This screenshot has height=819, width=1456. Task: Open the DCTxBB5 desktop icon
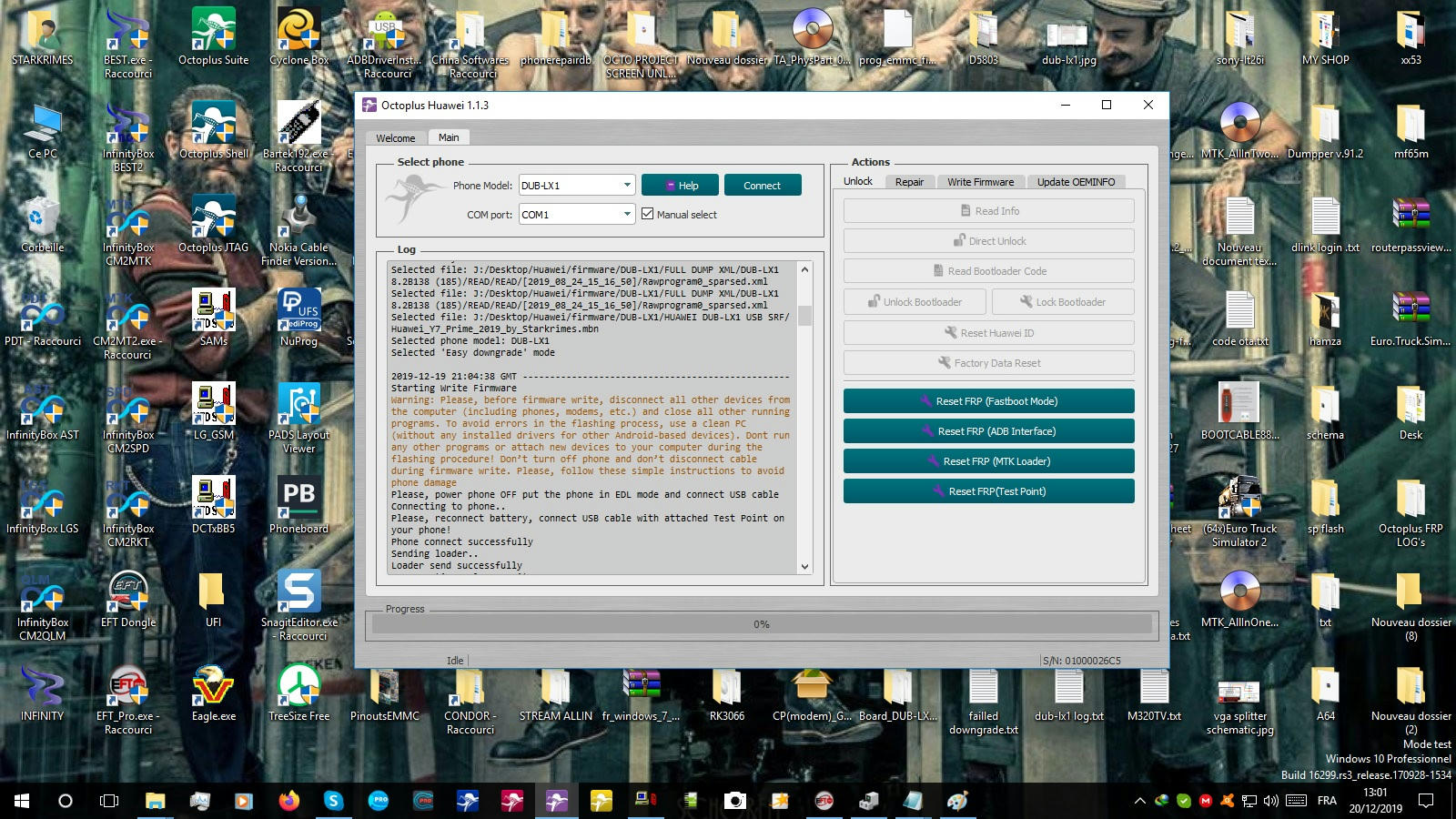(x=213, y=505)
